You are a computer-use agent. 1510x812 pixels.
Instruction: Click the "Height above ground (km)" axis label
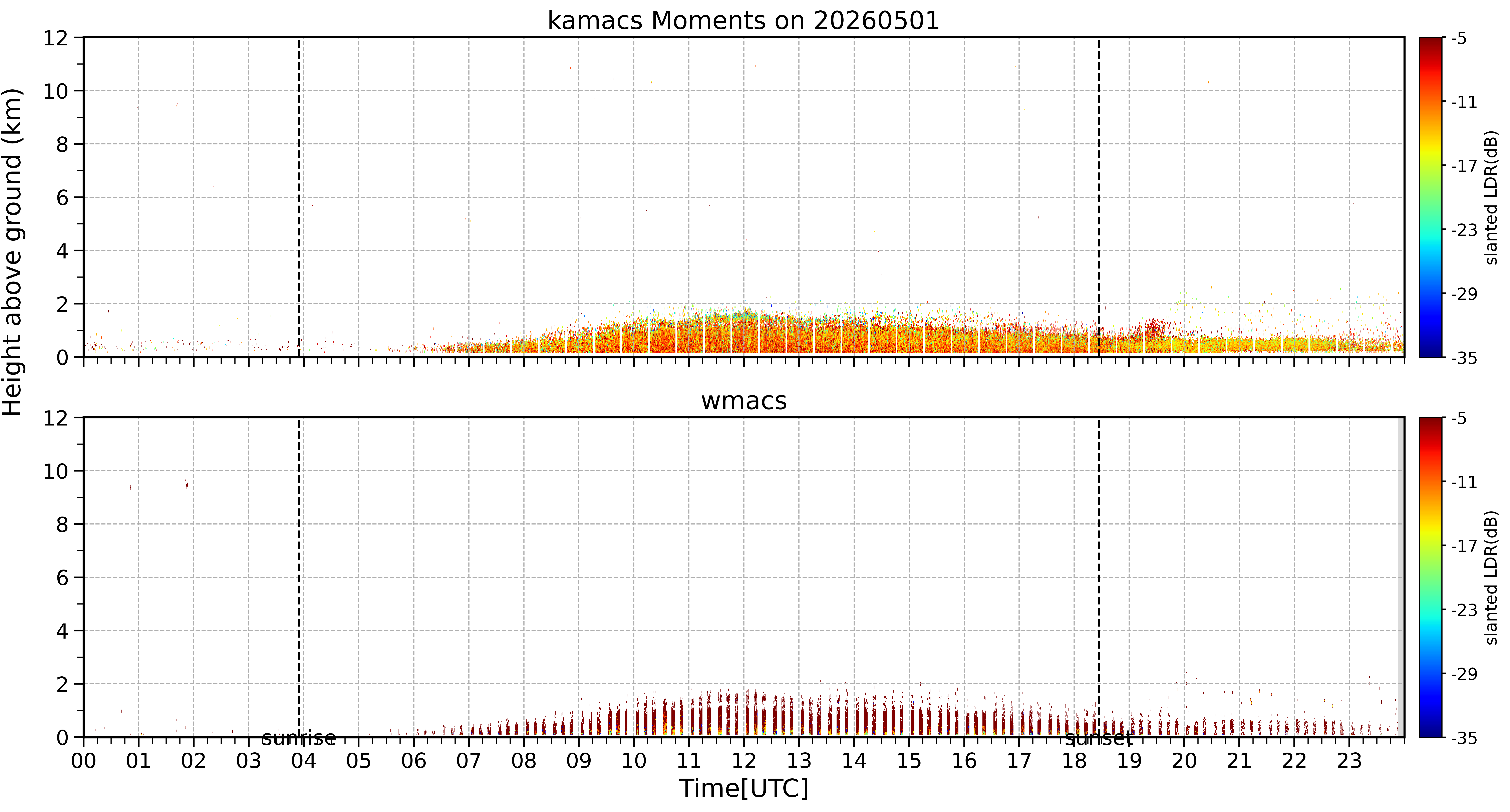12,252
